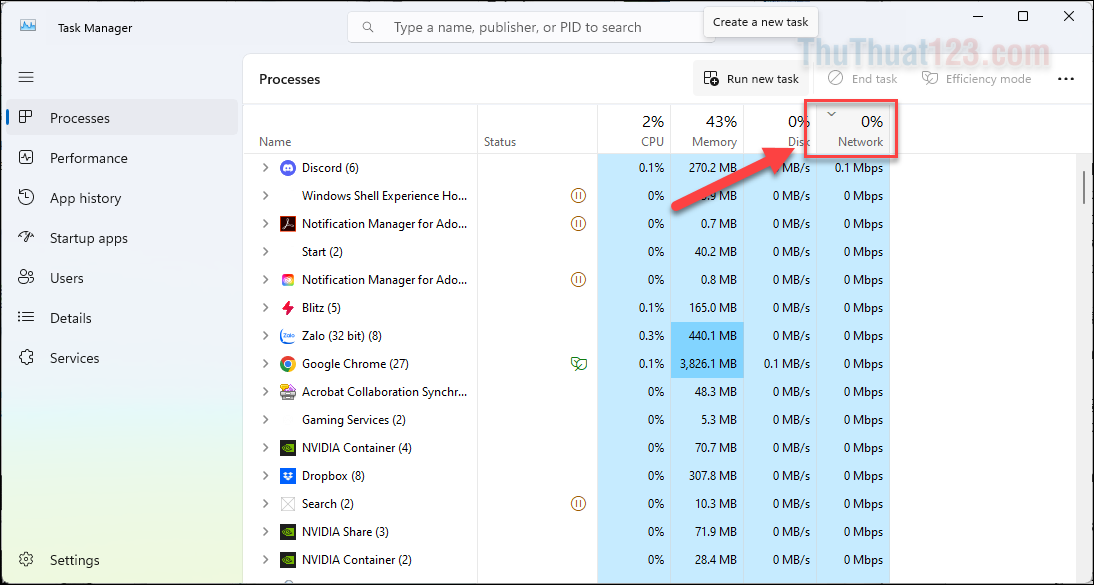
Task: Click the Efficiency mode button
Action: coord(976,79)
